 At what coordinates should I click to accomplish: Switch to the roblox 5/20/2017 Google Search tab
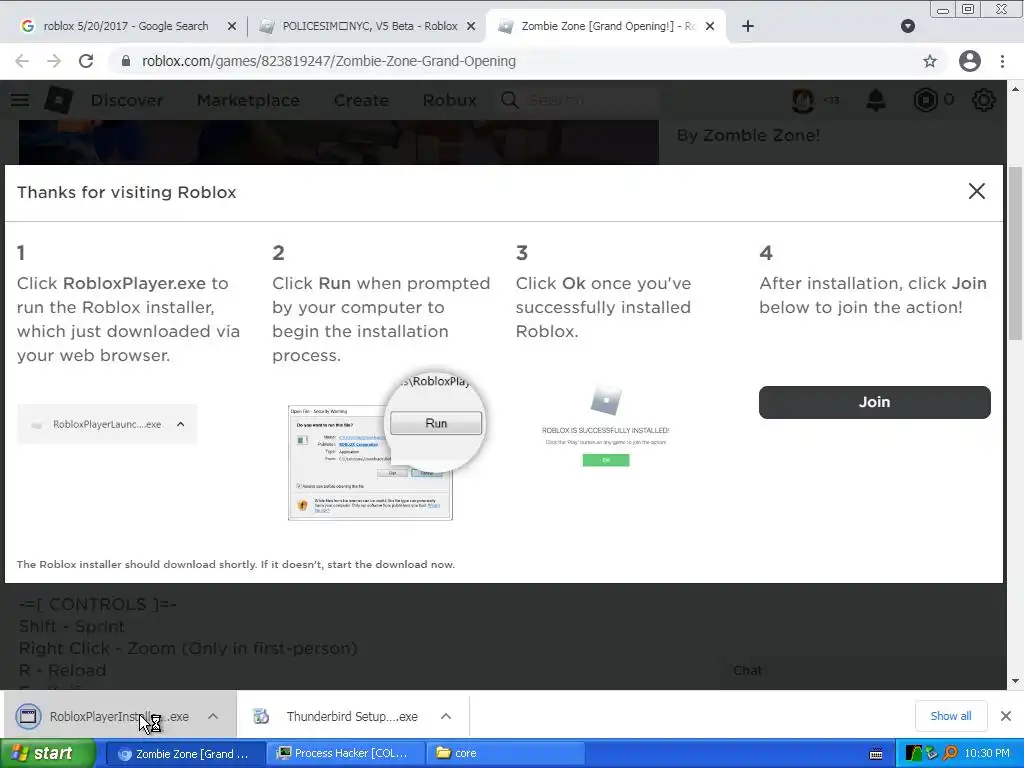tap(125, 26)
